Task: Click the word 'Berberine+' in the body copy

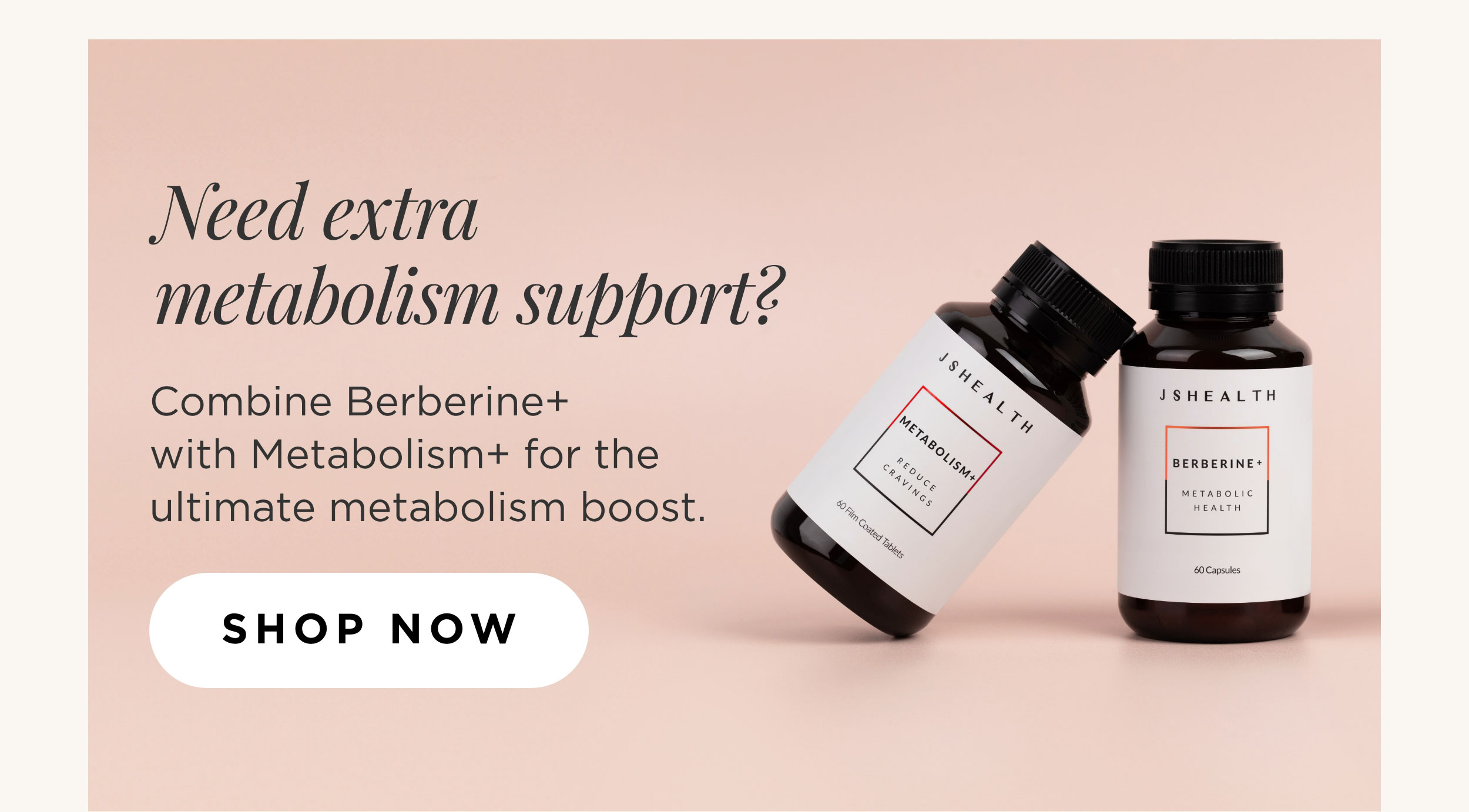Action: [x=457, y=402]
